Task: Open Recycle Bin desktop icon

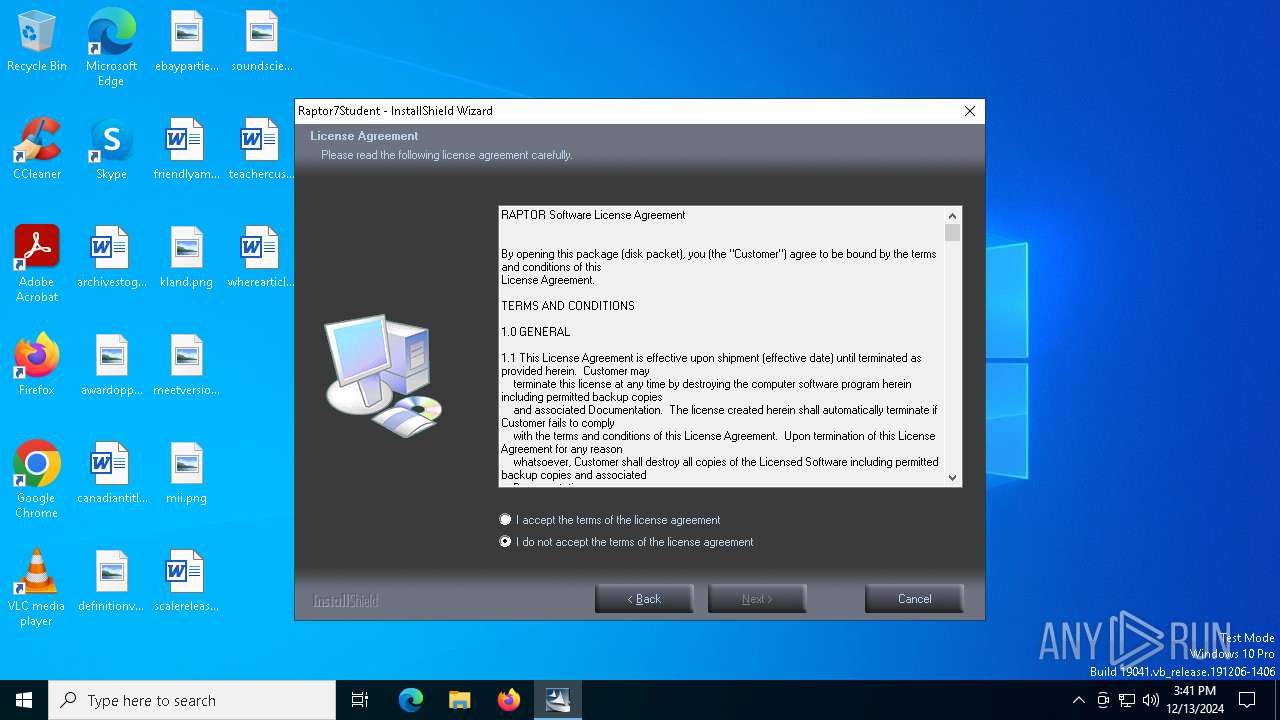Action: [x=37, y=42]
